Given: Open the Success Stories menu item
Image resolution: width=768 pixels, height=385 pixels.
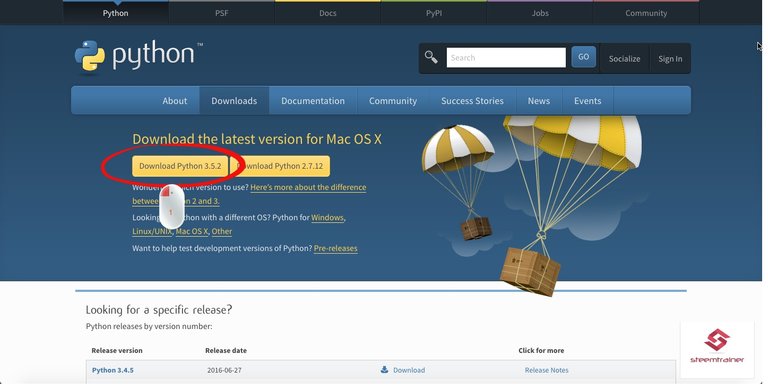Looking at the screenshot, I should [x=472, y=101].
